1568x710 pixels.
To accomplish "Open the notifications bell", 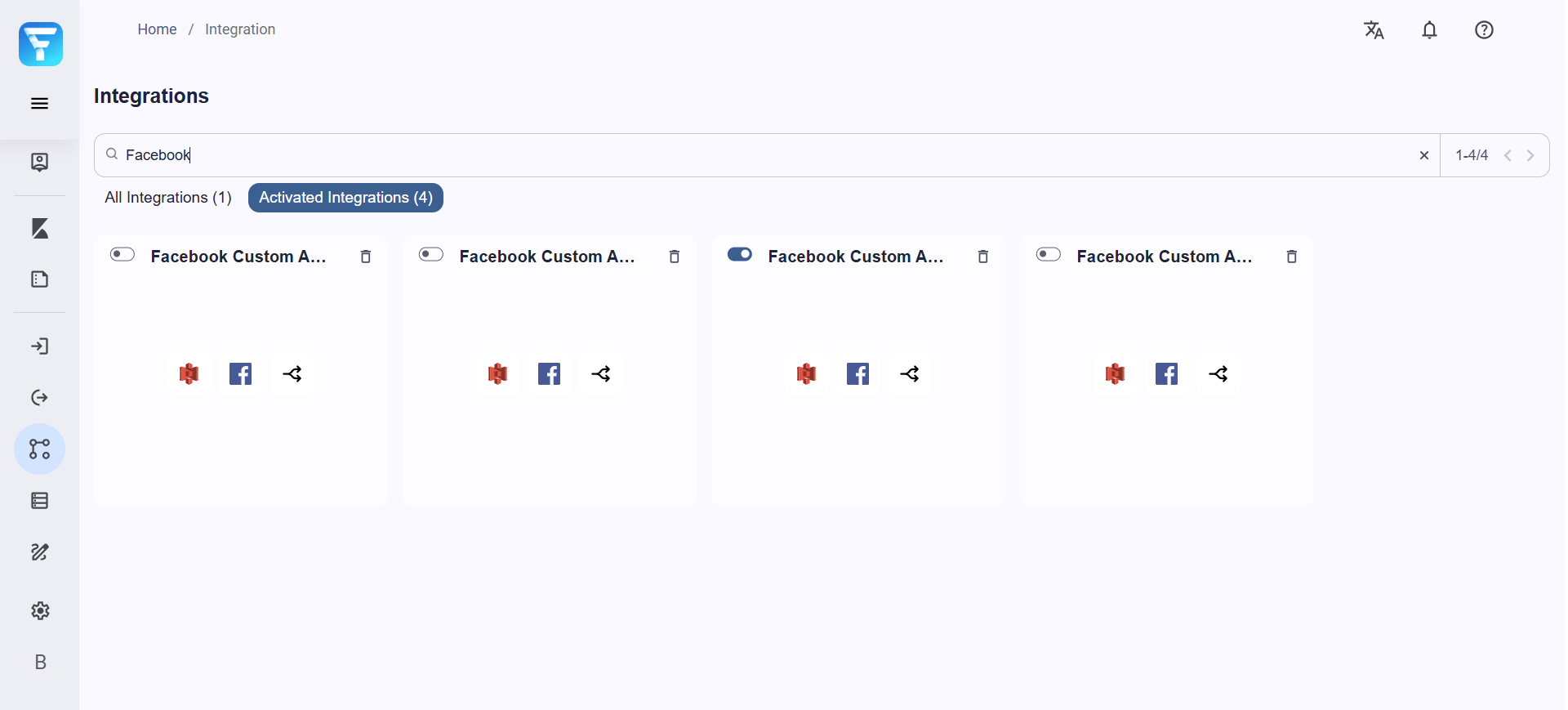I will (x=1429, y=30).
